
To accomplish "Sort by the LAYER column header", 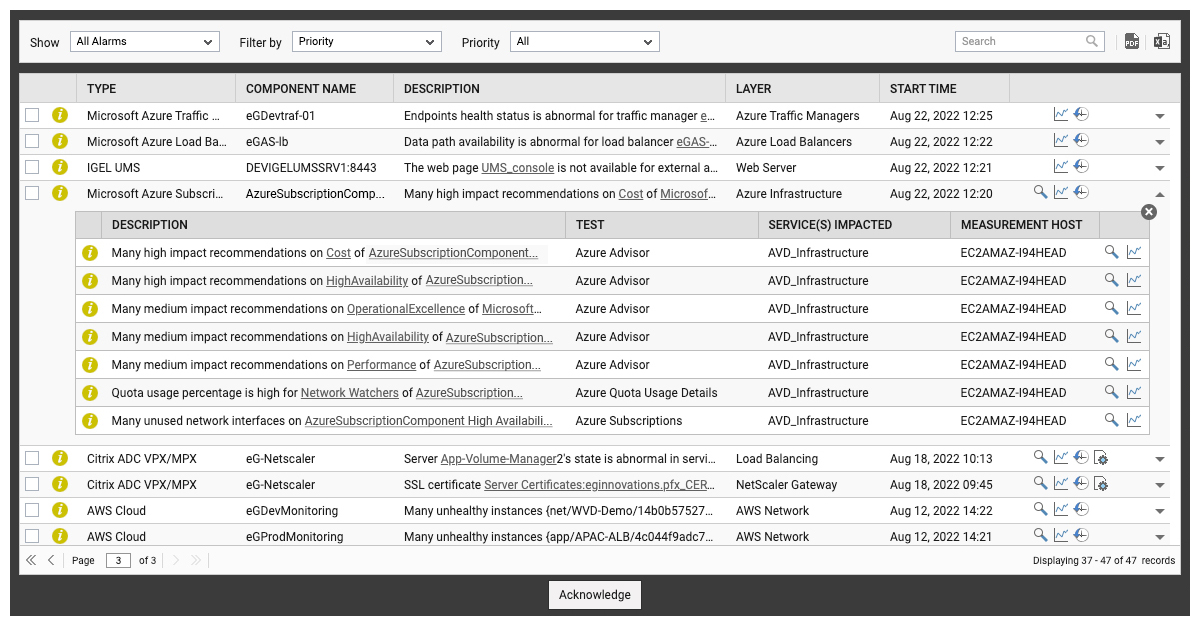I will (802, 88).
